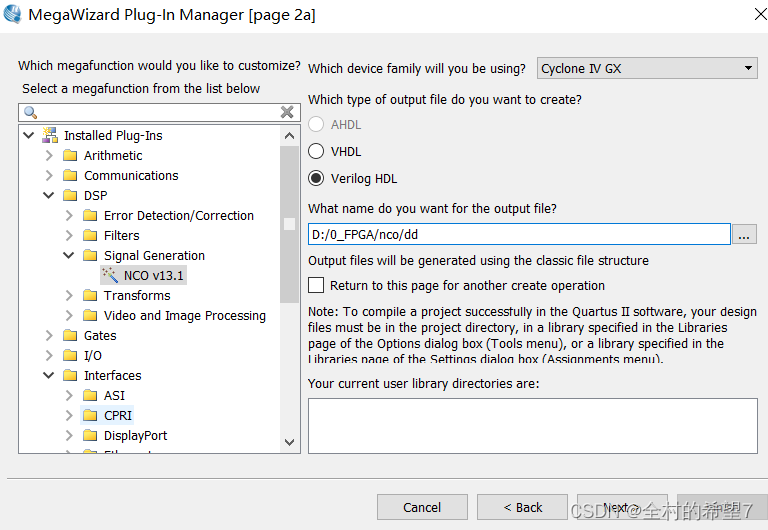Select the DisplayPort label in tree
The image size is (768, 530).
click(135, 435)
